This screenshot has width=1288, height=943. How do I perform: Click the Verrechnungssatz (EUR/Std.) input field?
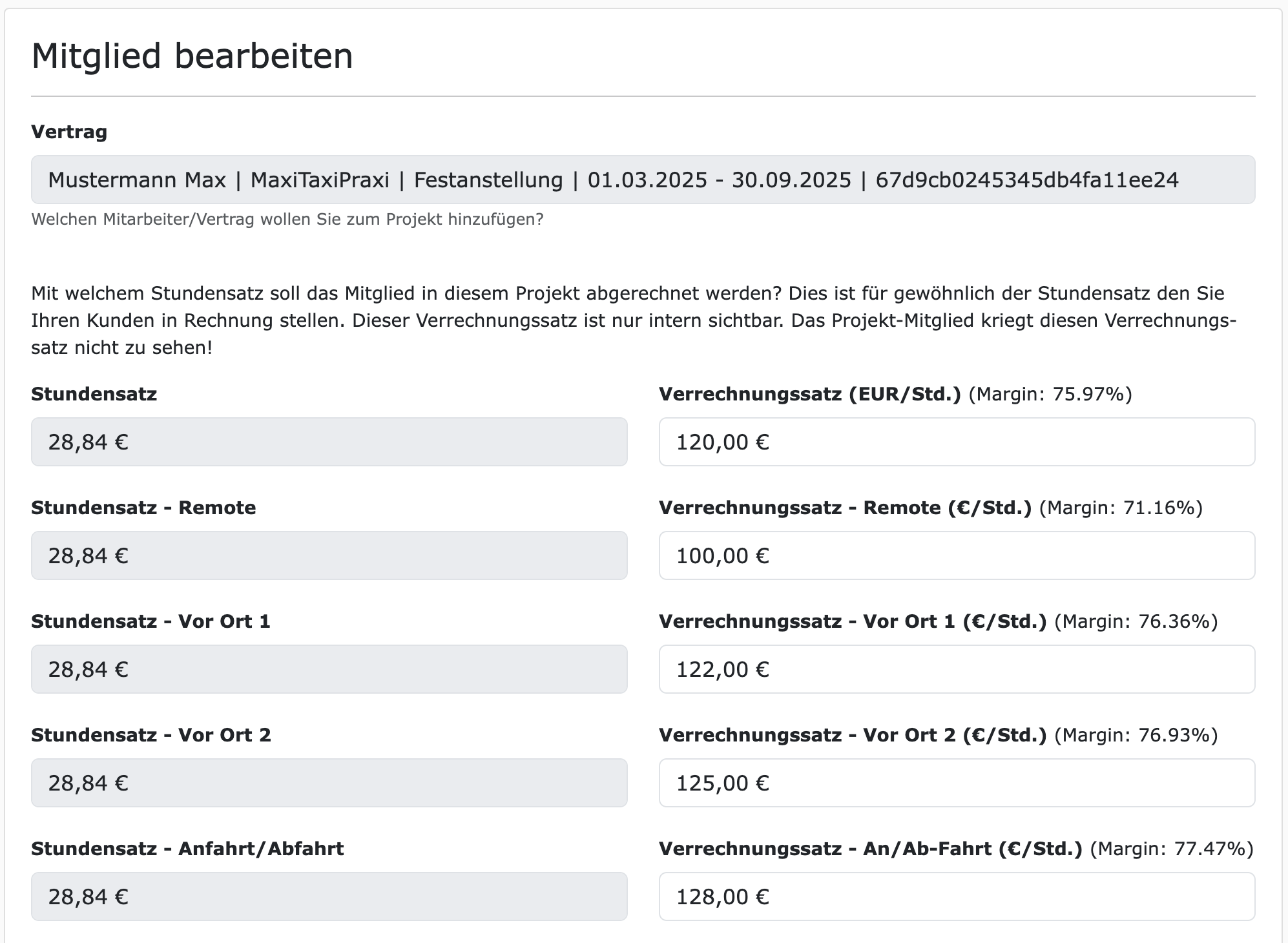point(956,442)
